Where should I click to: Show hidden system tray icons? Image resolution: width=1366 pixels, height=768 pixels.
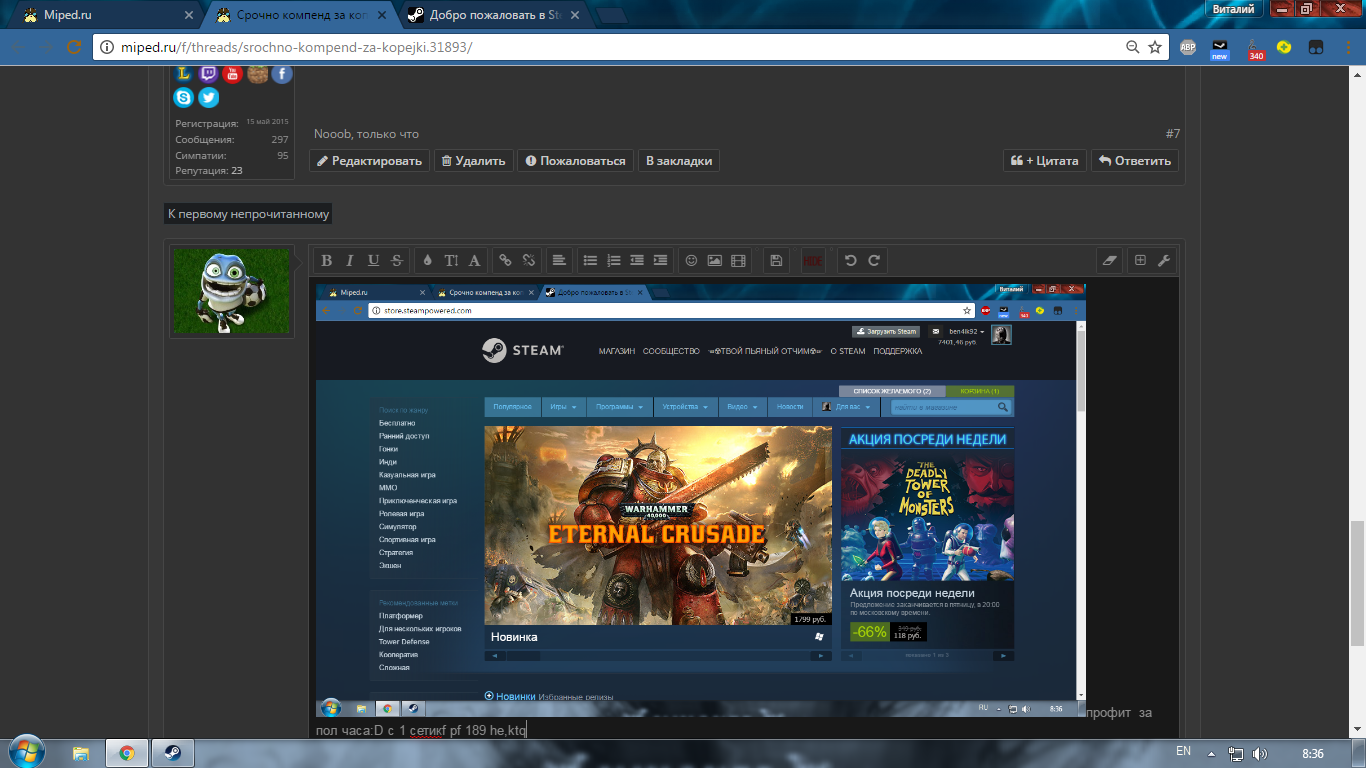tap(1211, 752)
